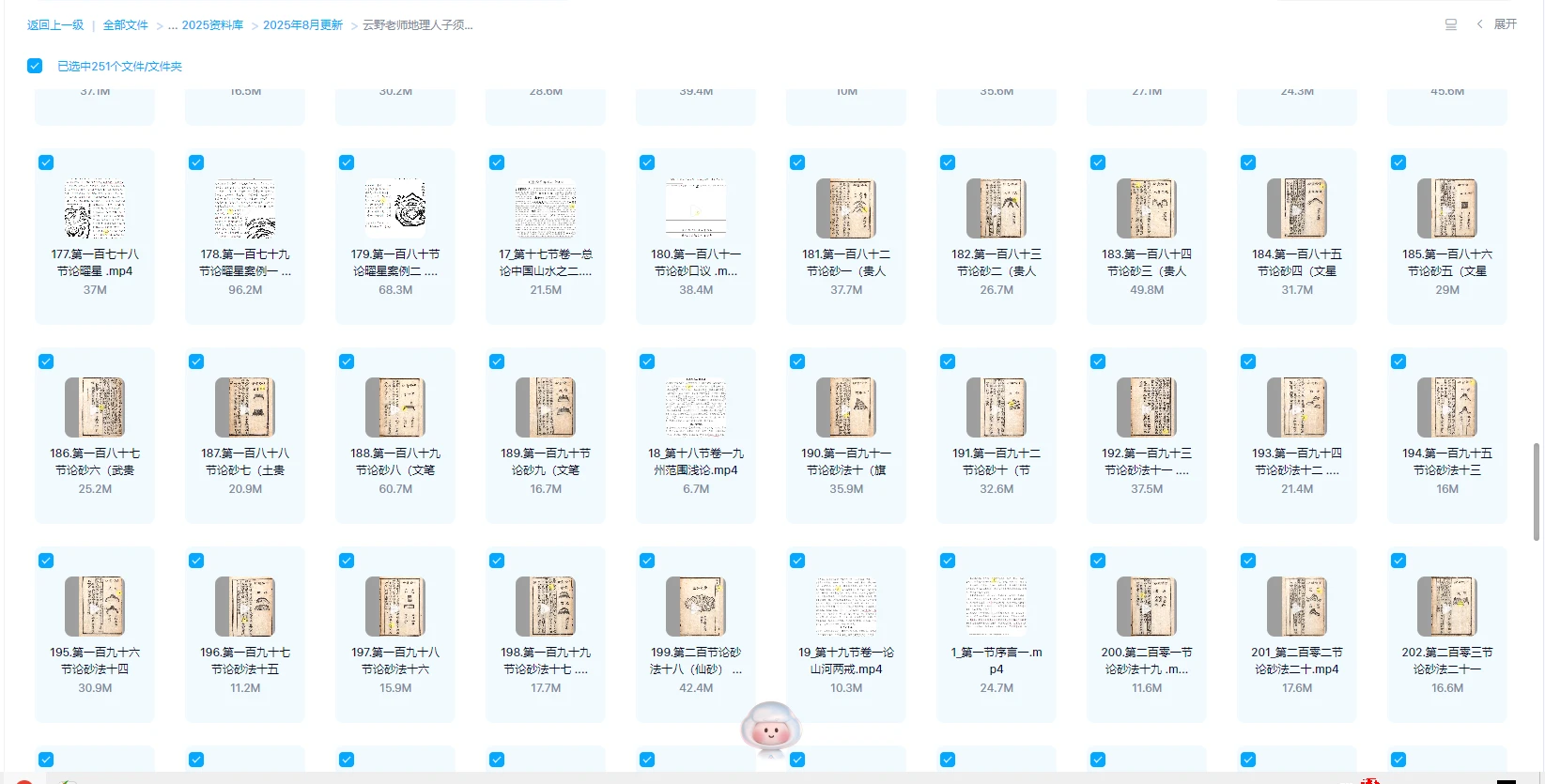Open the 180.第一百八十一节论砂口议 file icon
Image resolution: width=1545 pixels, height=784 pixels.
tap(696, 208)
